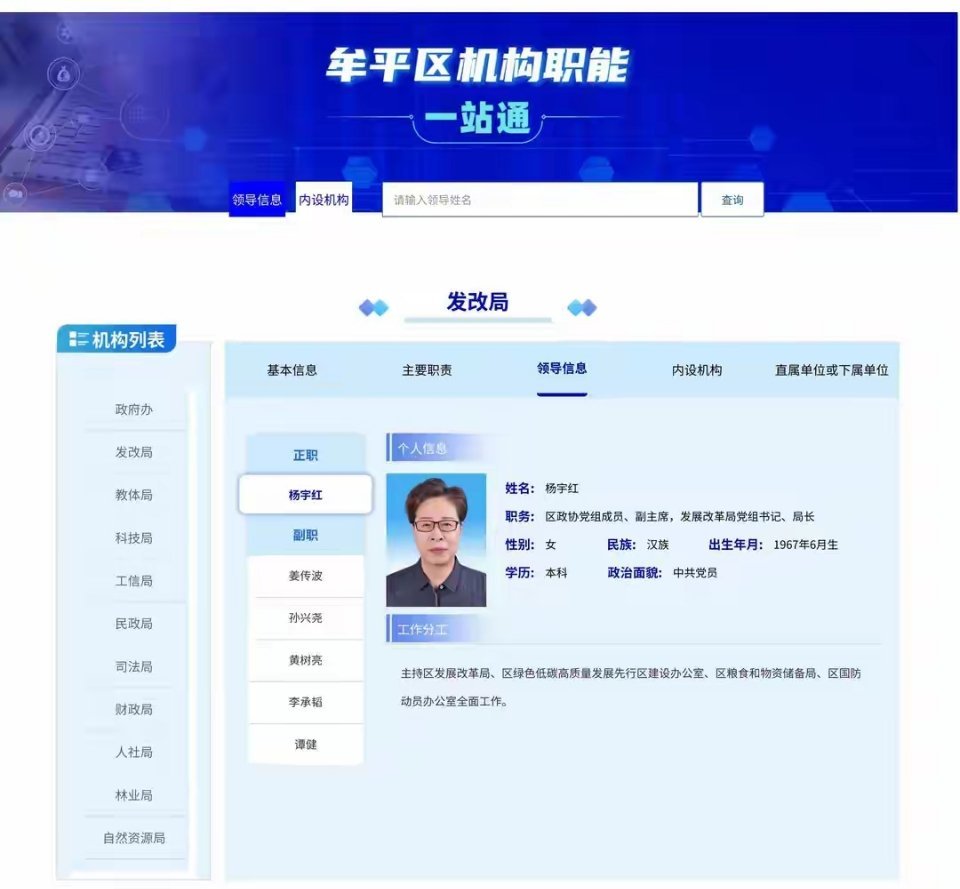Click the leader name search input field
Screen dimensions: 960x889
tap(540, 199)
